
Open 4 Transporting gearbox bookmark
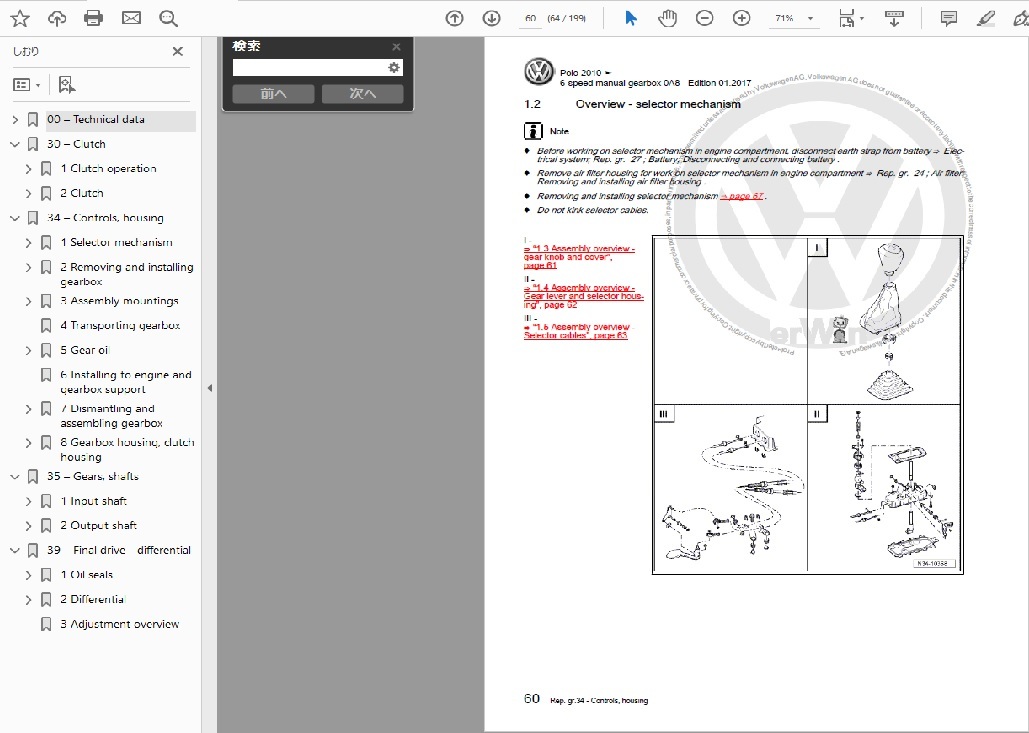click(x=120, y=325)
